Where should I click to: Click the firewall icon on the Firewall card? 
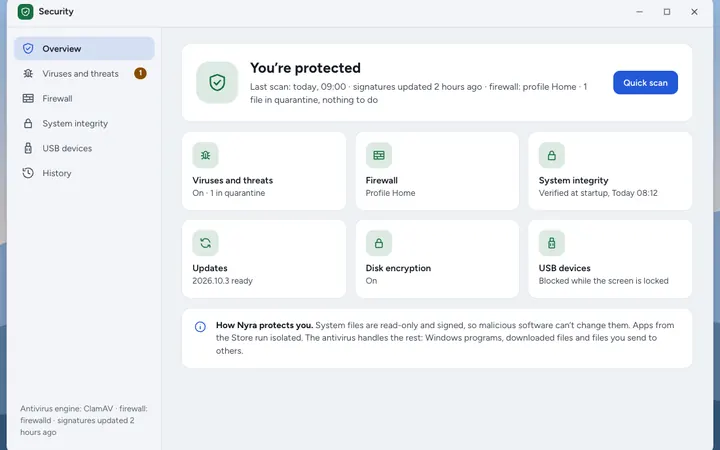pyautogui.click(x=379, y=155)
